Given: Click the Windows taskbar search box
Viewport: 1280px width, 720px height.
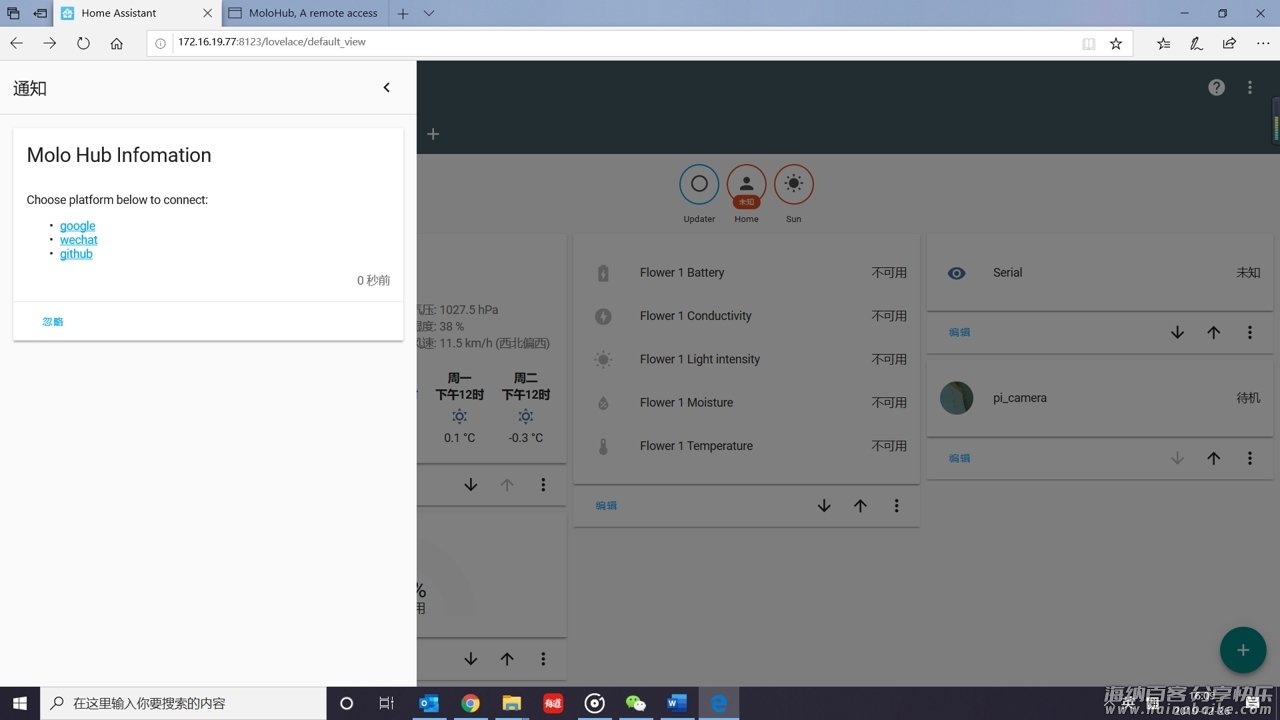Looking at the screenshot, I should pos(185,703).
